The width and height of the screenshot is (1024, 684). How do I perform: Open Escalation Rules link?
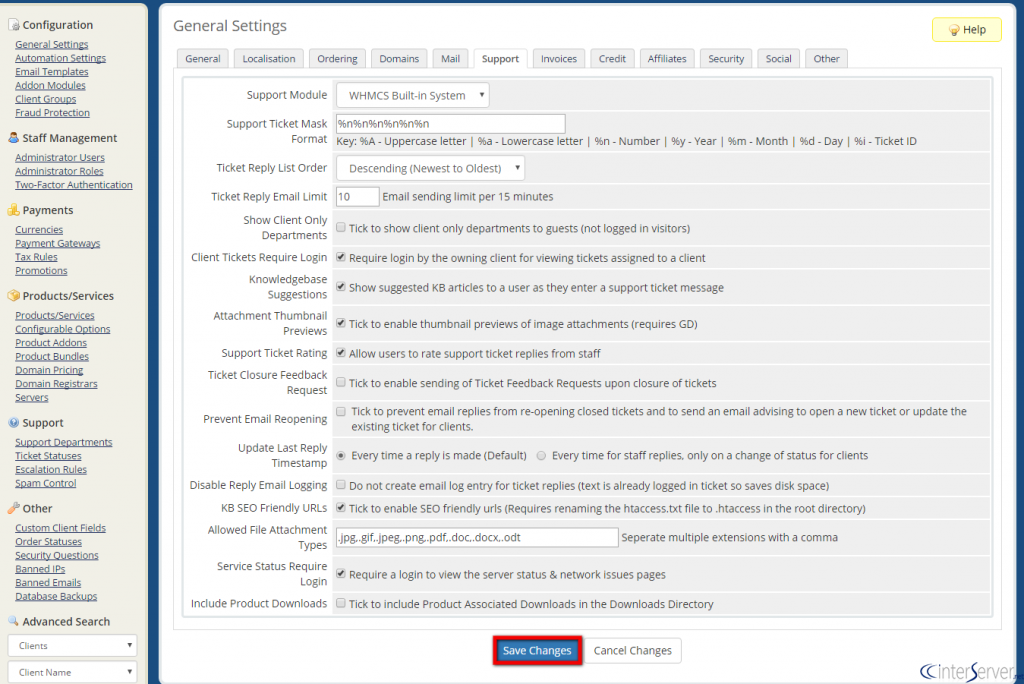(51, 470)
